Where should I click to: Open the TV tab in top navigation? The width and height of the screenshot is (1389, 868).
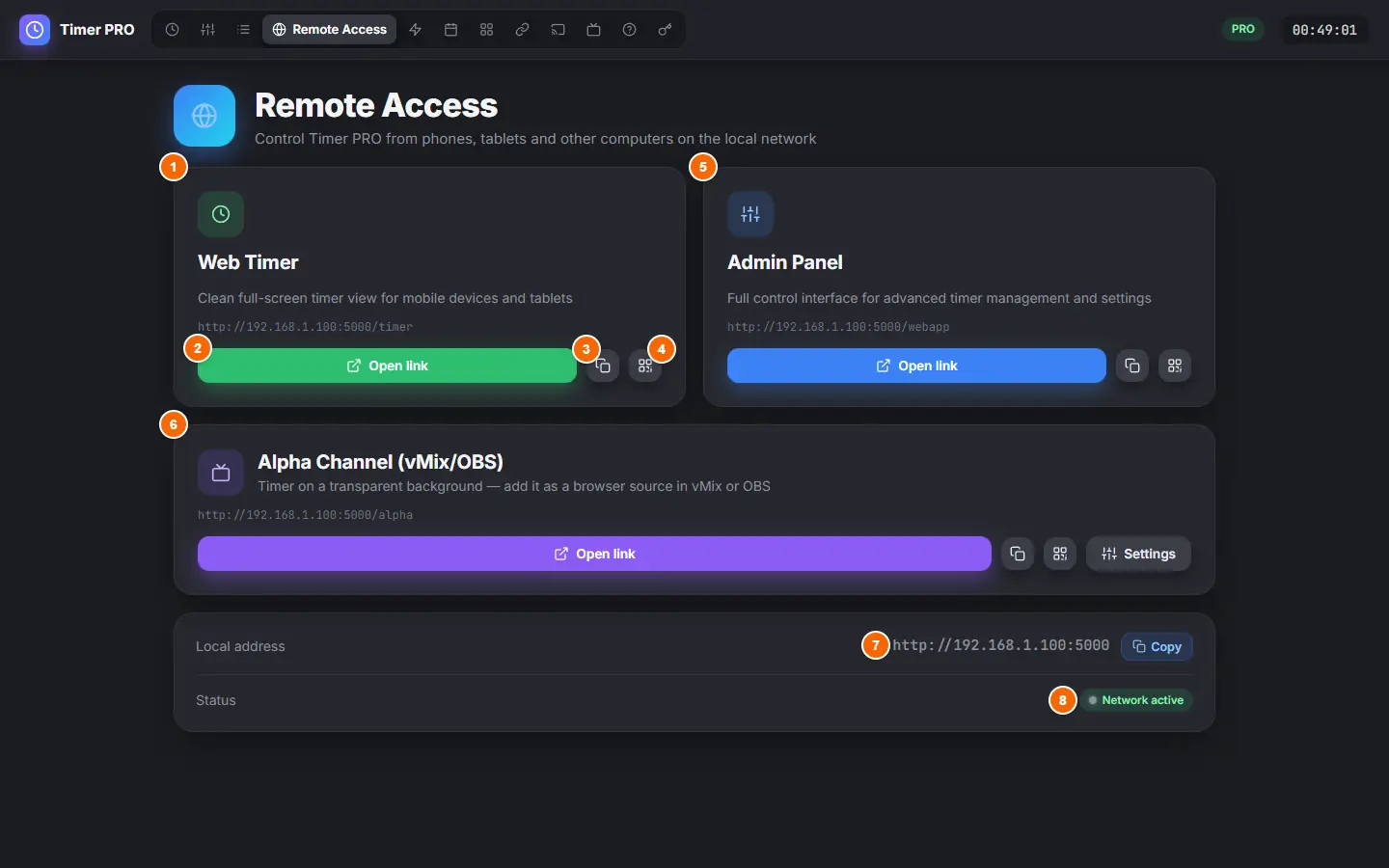593,30
